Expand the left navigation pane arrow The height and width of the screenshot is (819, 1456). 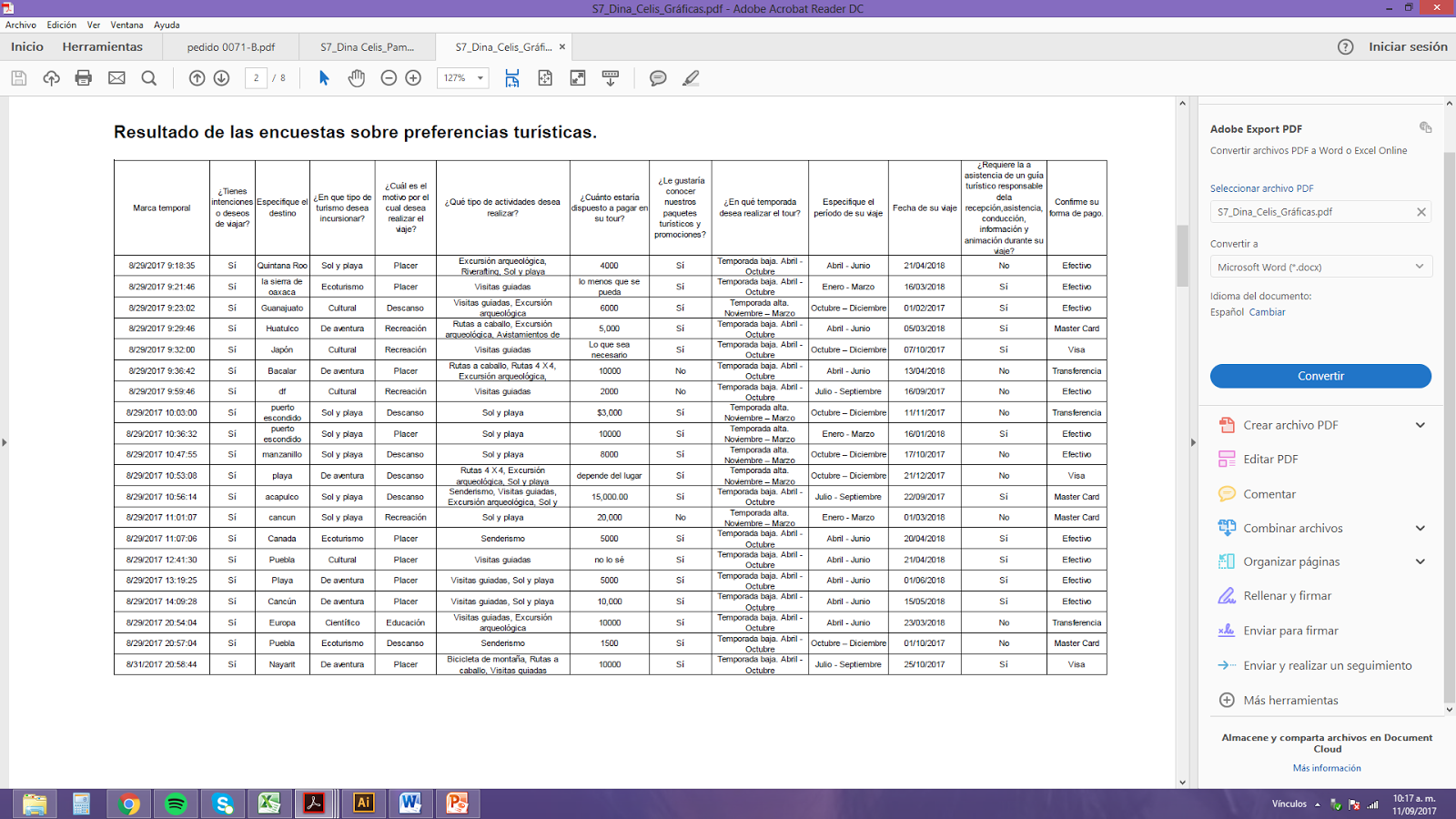pos(5,442)
